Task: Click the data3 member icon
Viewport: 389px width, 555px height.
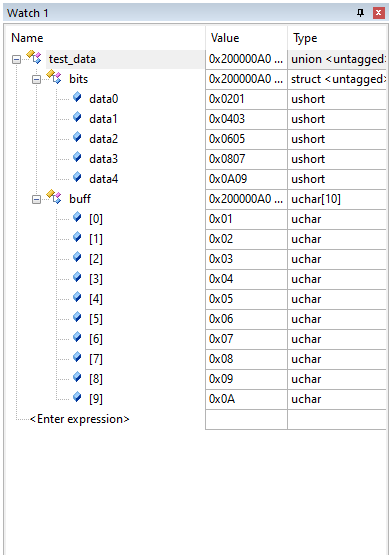Action: tap(77, 157)
